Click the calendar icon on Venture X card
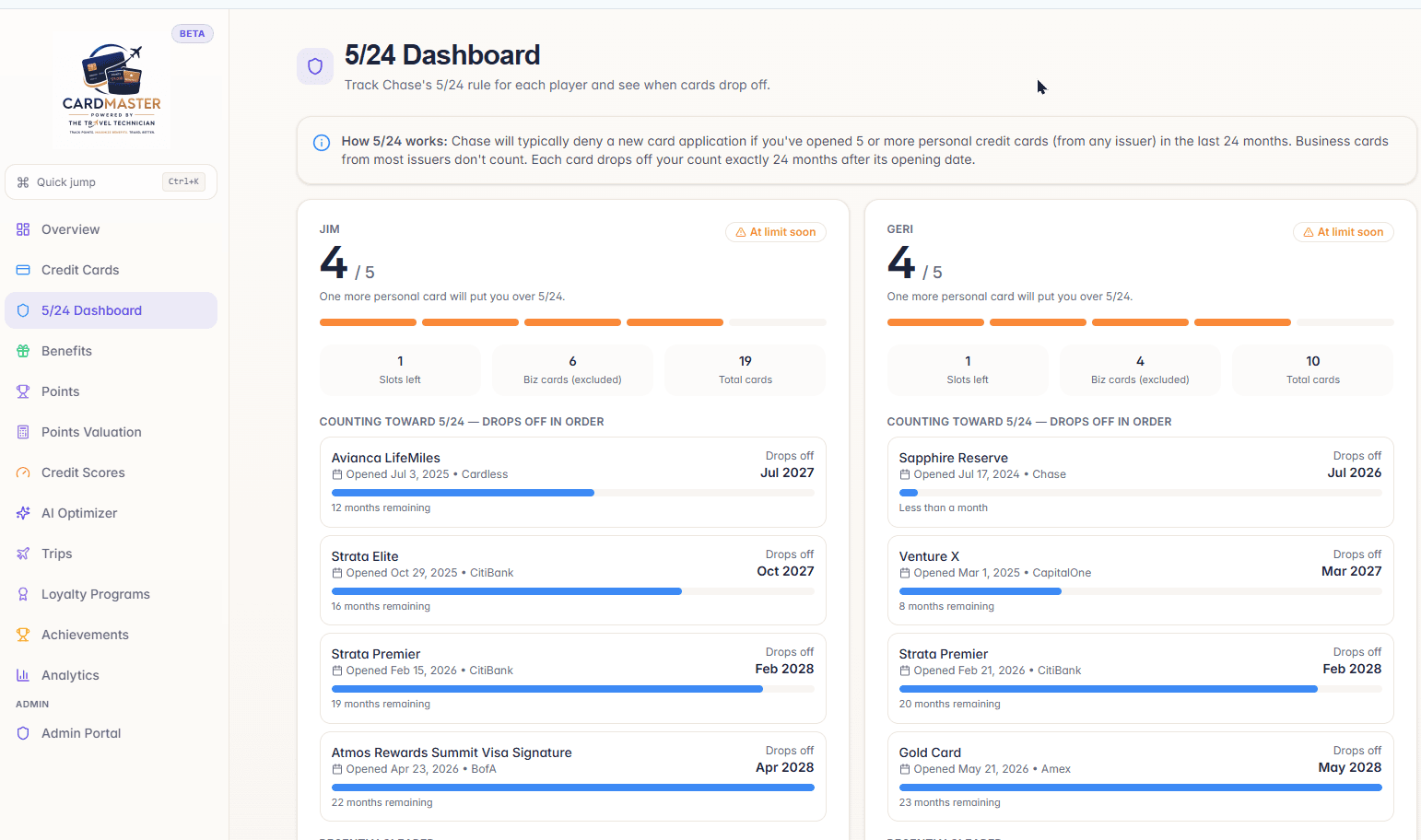Viewport: 1421px width, 840px height. pyautogui.click(x=905, y=573)
